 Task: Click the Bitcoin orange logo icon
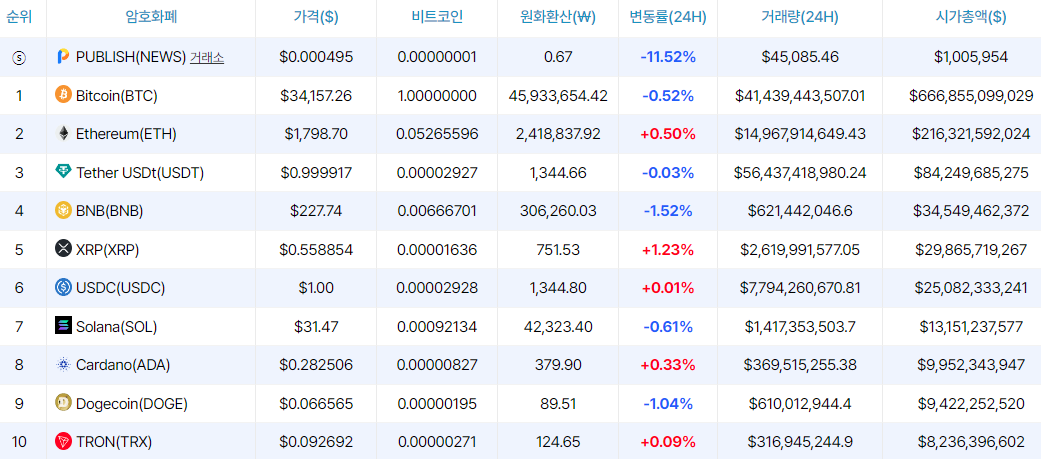coord(63,96)
